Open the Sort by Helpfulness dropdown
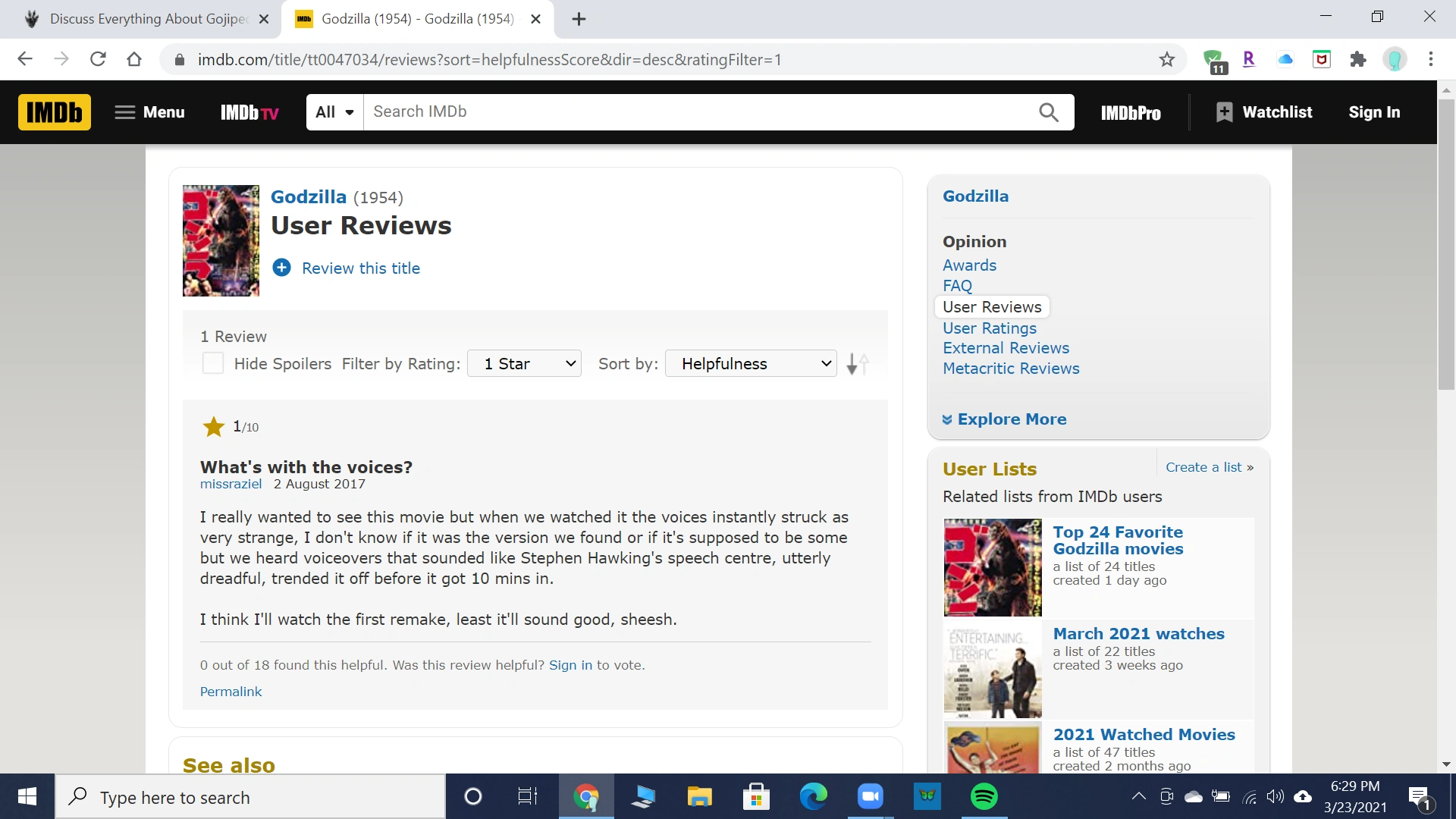The image size is (1456, 819). click(751, 364)
